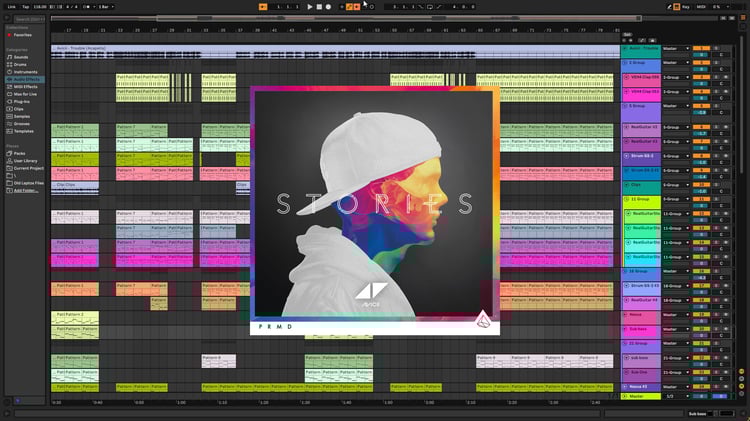The width and height of the screenshot is (750, 421).
Task: Fold the 2 Group track
Action: pyautogui.click(x=625, y=63)
